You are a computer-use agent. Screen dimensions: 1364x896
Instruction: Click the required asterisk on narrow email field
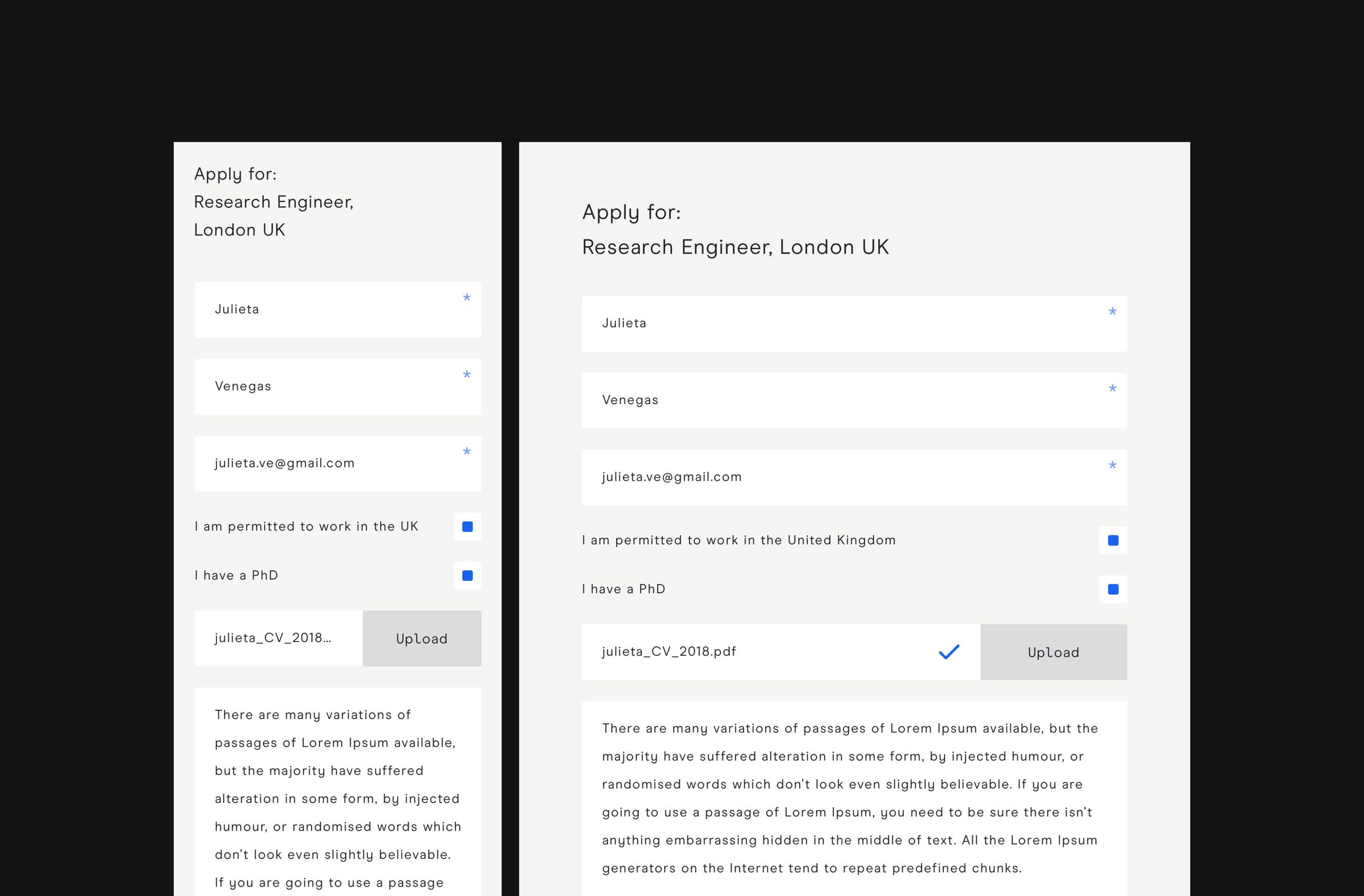click(466, 451)
